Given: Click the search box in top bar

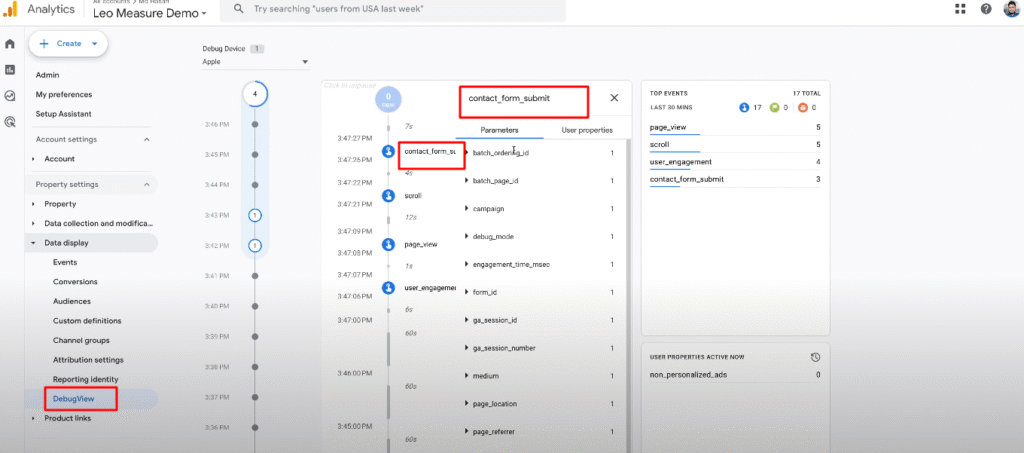Looking at the screenshot, I should point(392,9).
